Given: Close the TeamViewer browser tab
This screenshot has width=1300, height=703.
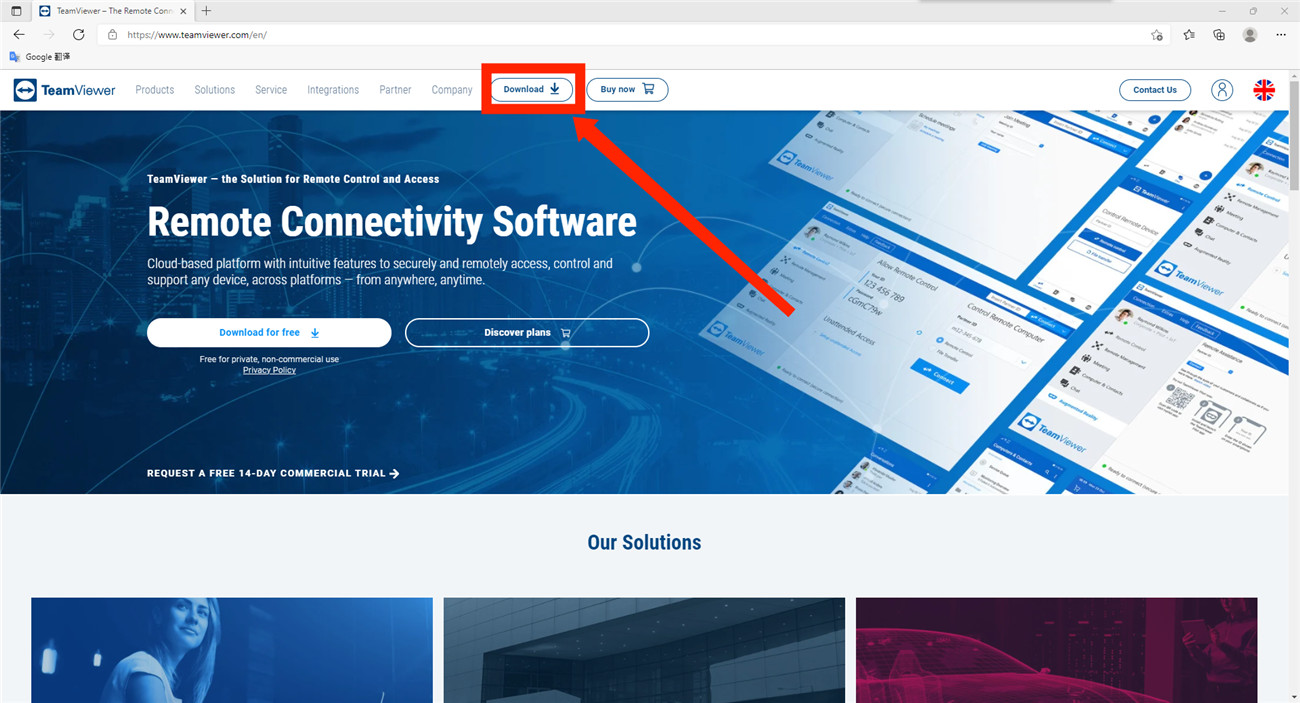Looking at the screenshot, I should [x=182, y=11].
